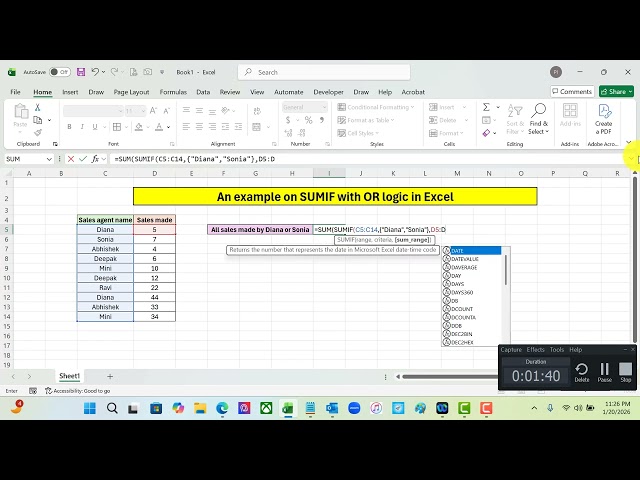
Task: Click the Create a PDF icon
Action: [603, 119]
